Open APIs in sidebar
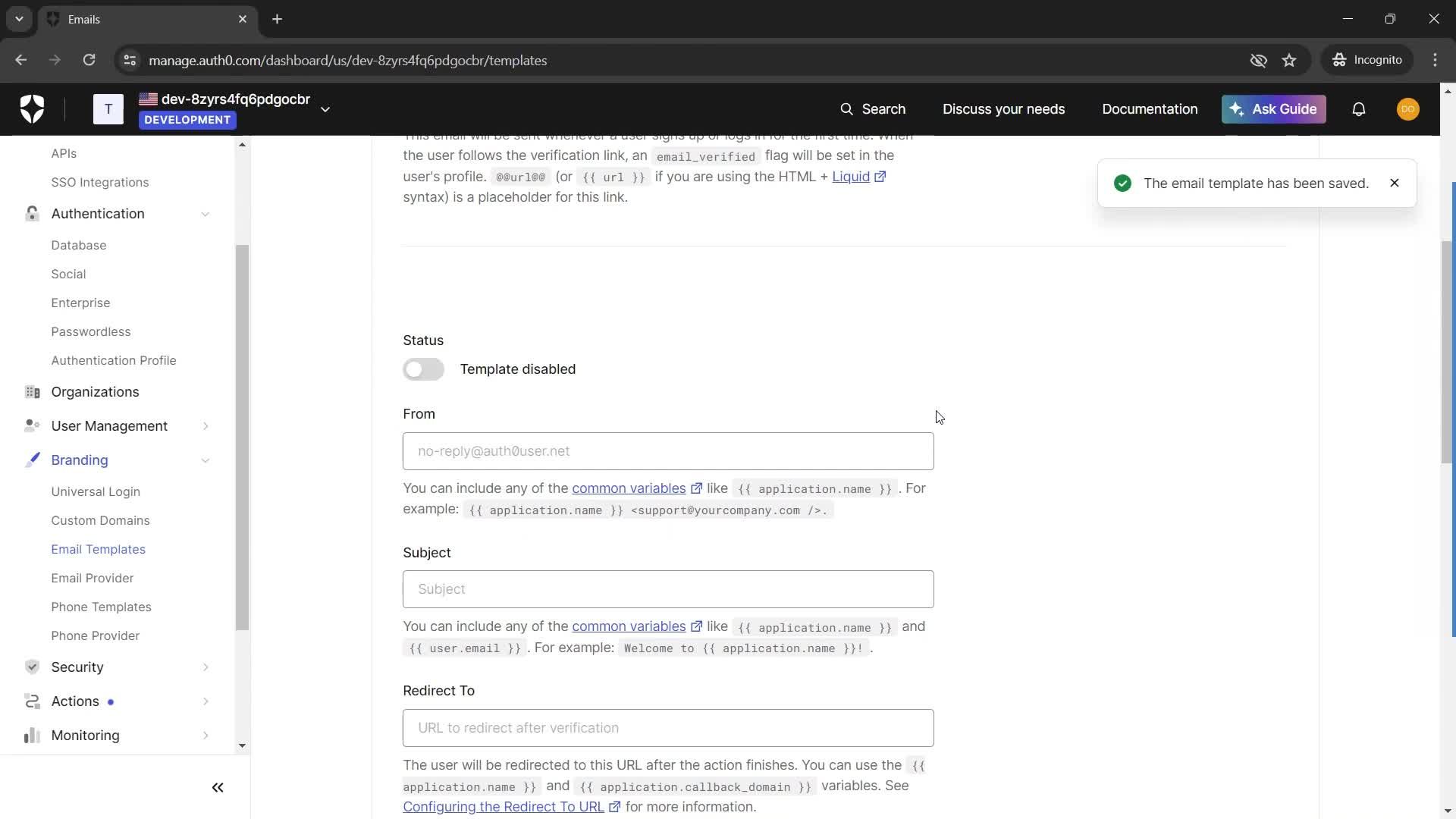 click(64, 153)
